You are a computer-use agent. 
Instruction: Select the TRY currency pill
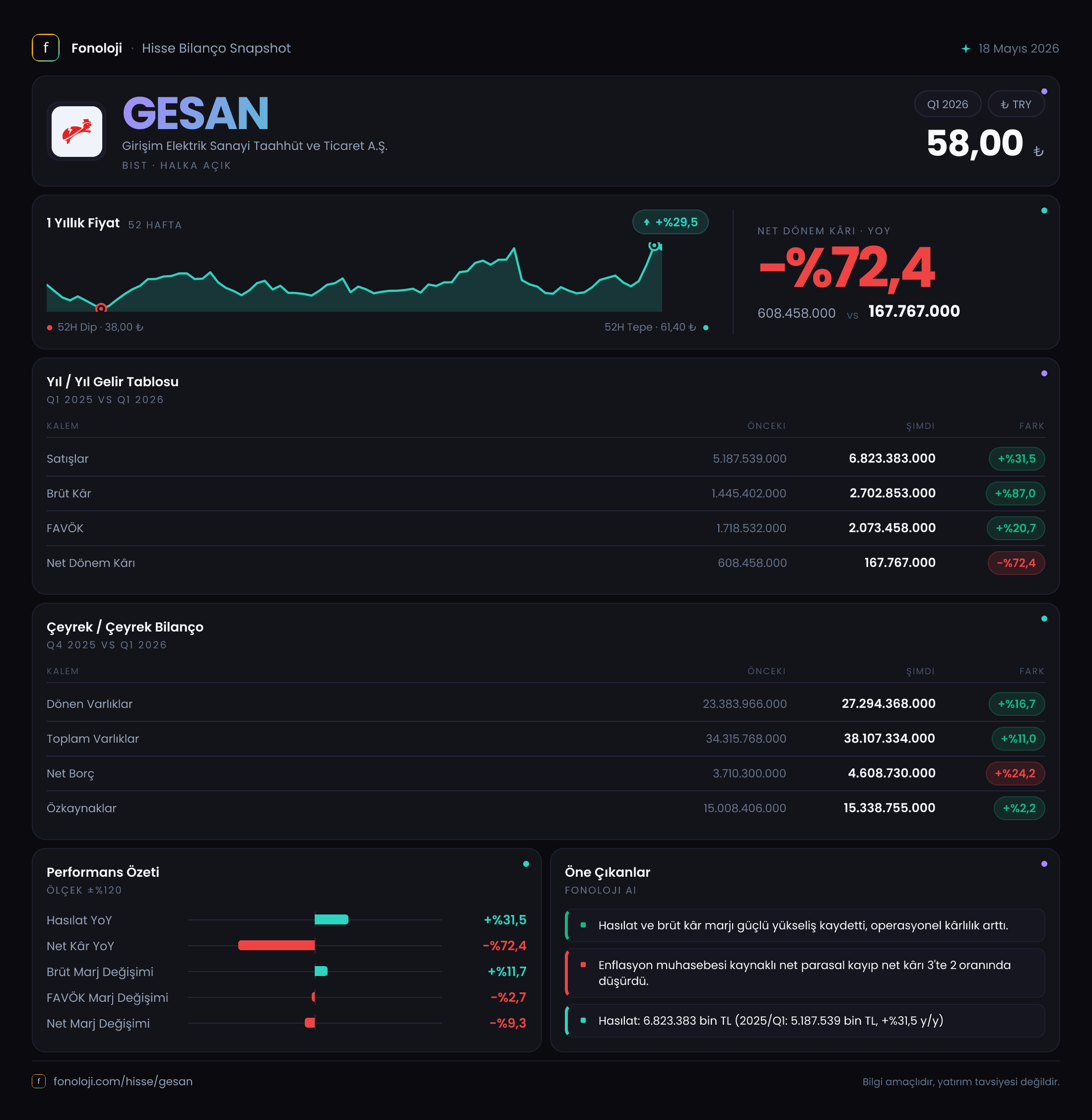(1016, 104)
